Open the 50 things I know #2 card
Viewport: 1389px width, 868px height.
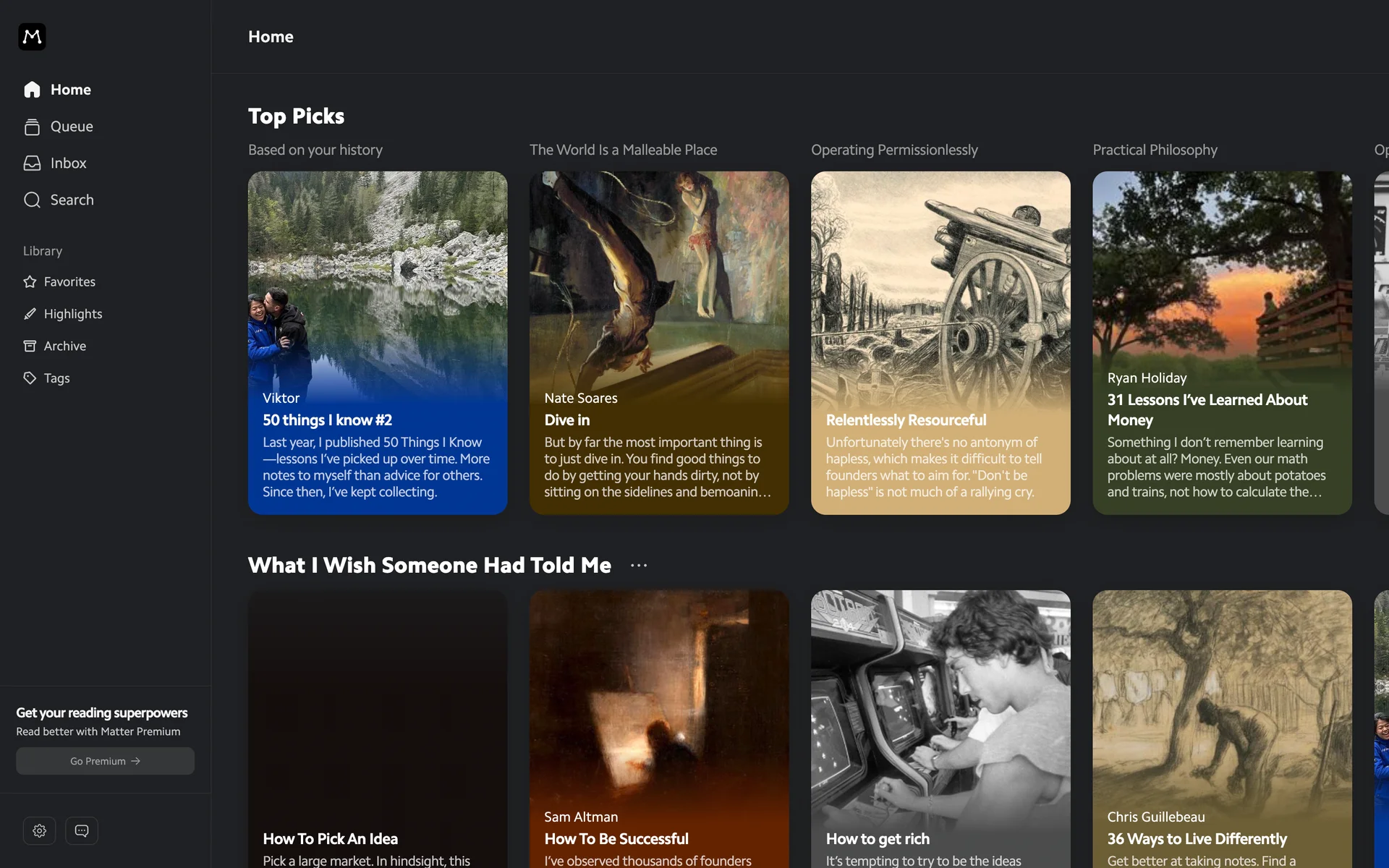click(377, 343)
